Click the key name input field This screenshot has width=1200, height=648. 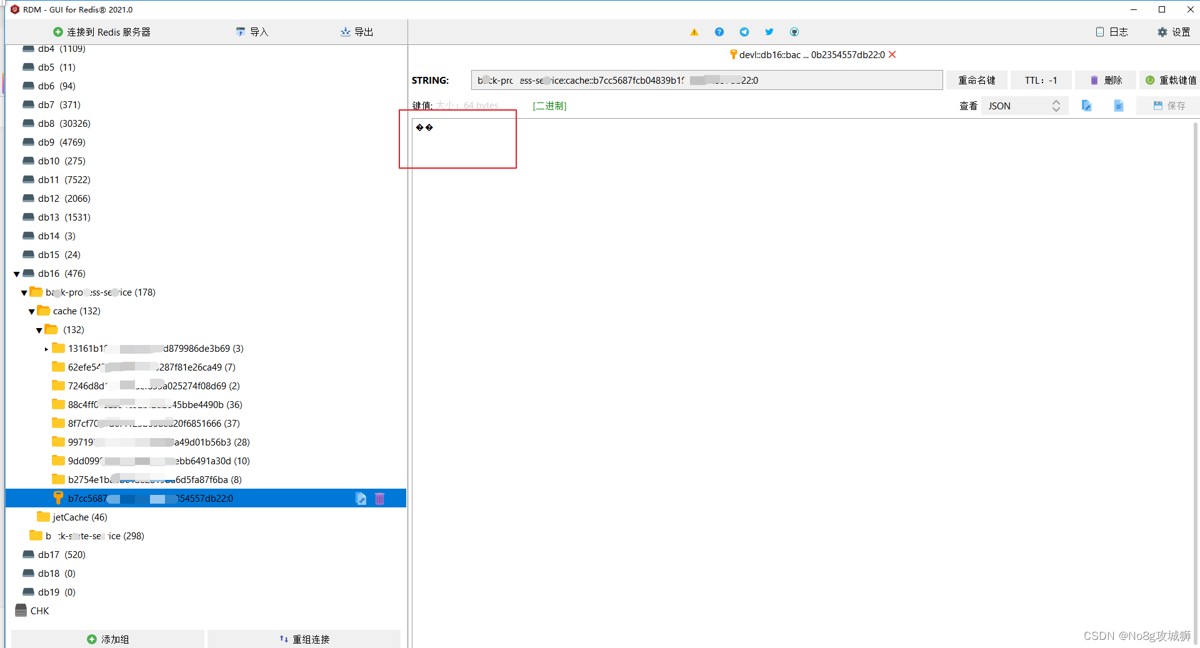[x=707, y=80]
